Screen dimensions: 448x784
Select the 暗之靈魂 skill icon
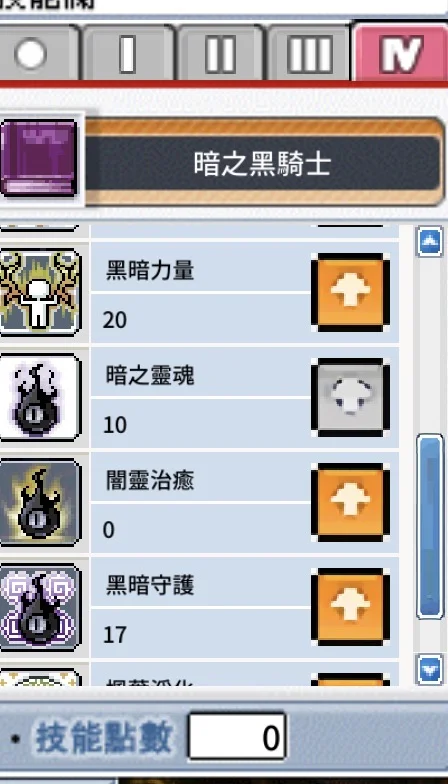[x=40, y=397]
